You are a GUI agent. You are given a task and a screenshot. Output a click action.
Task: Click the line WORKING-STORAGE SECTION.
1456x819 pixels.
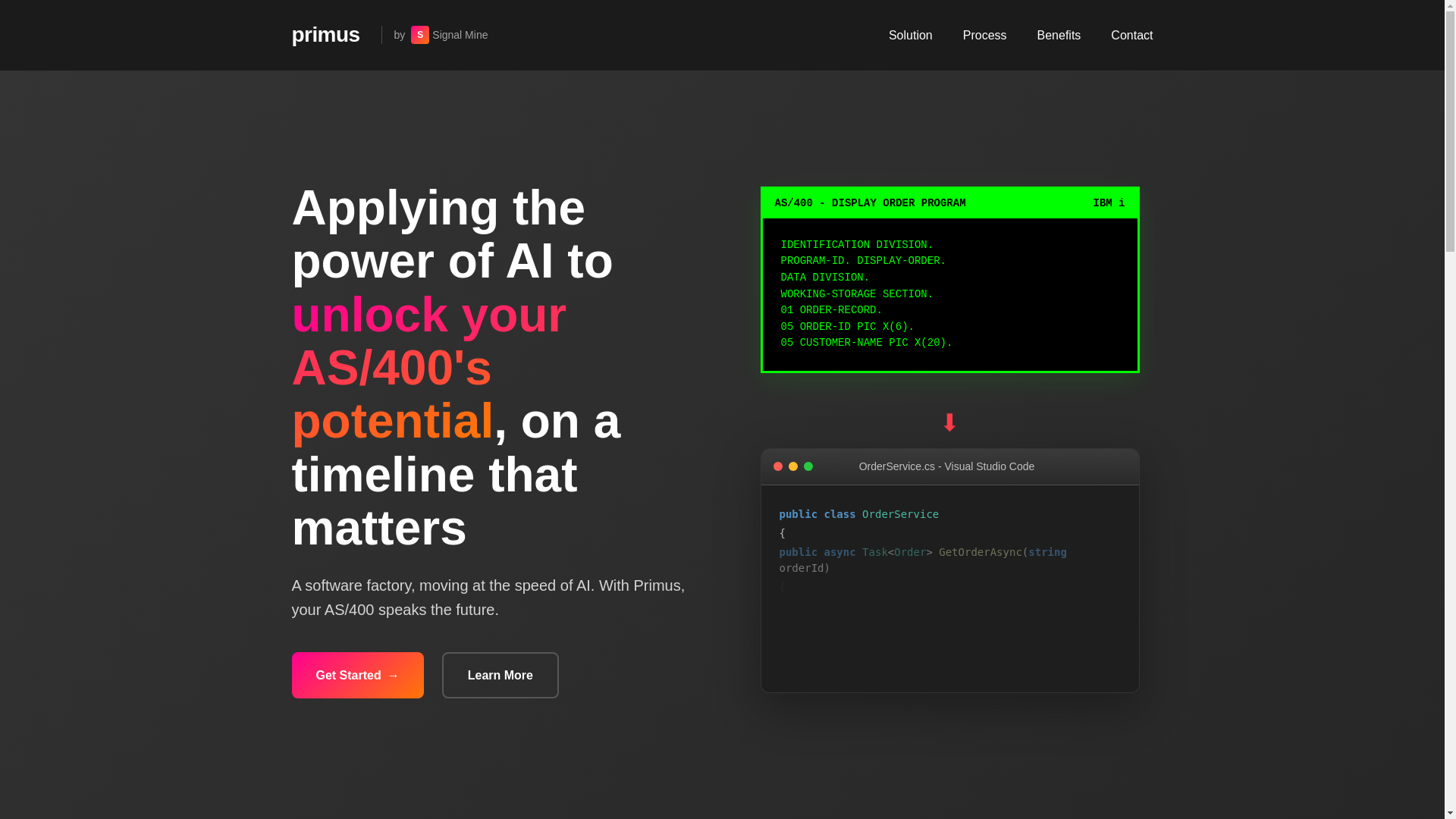pos(857,294)
